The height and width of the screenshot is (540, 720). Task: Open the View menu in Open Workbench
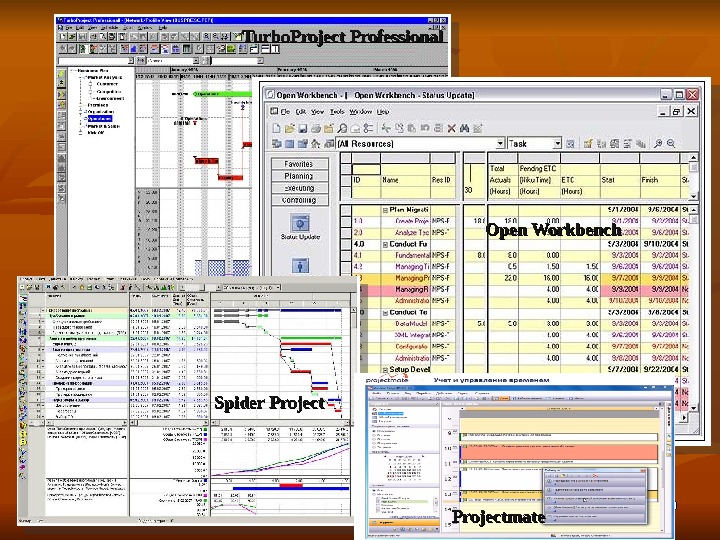pos(317,112)
